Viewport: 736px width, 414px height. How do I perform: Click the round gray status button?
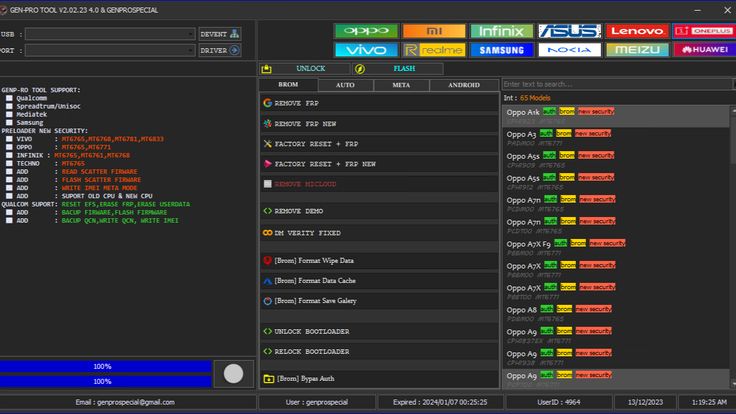coord(233,374)
